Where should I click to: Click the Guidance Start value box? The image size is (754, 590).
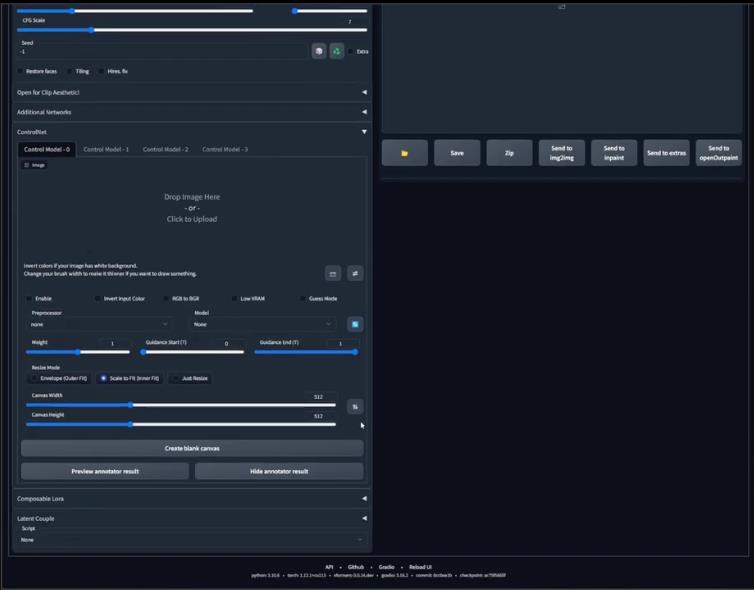[228, 343]
